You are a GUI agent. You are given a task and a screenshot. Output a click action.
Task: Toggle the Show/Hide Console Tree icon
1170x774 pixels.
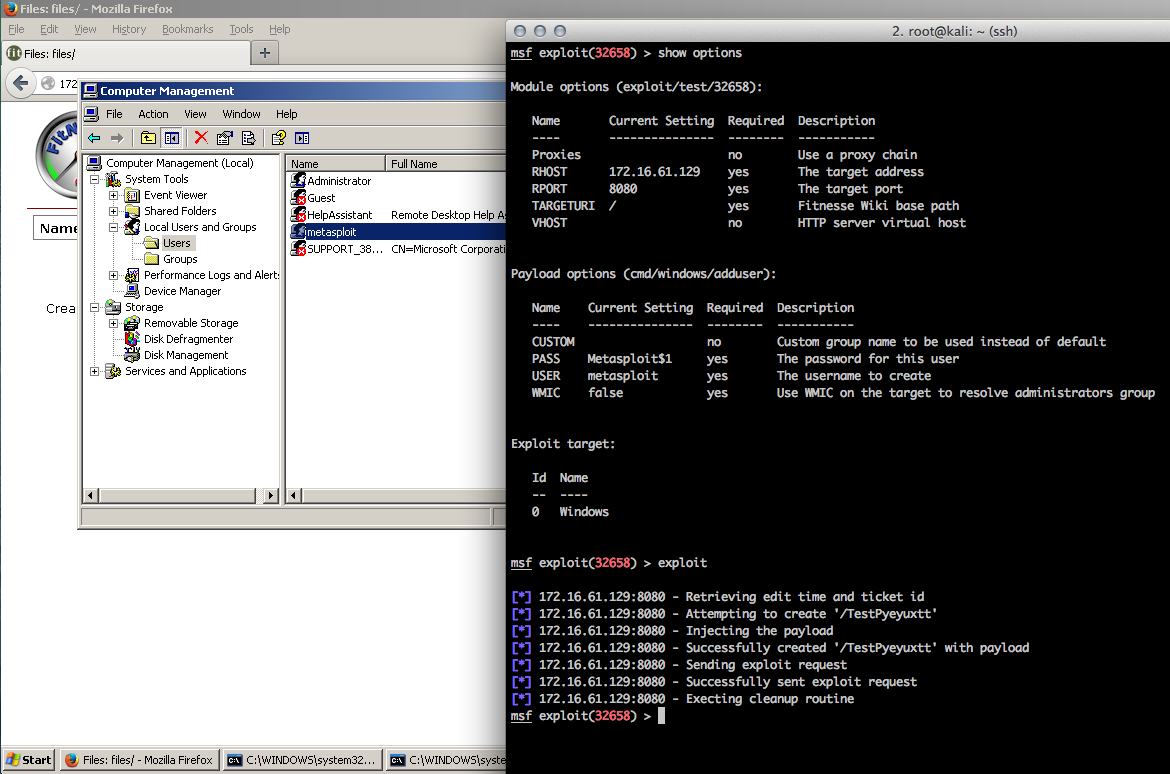click(172, 138)
